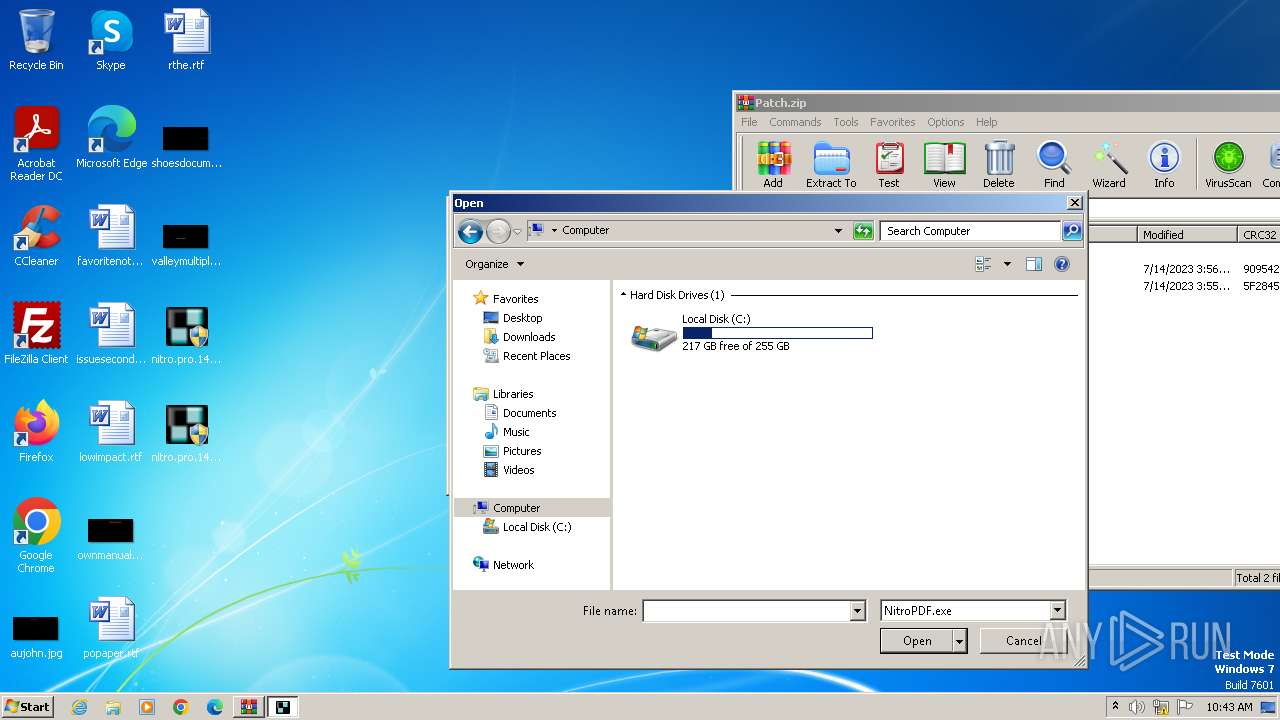The height and width of the screenshot is (720, 1280).
Task: Open the Help menu in WinRAR
Action: 986,122
